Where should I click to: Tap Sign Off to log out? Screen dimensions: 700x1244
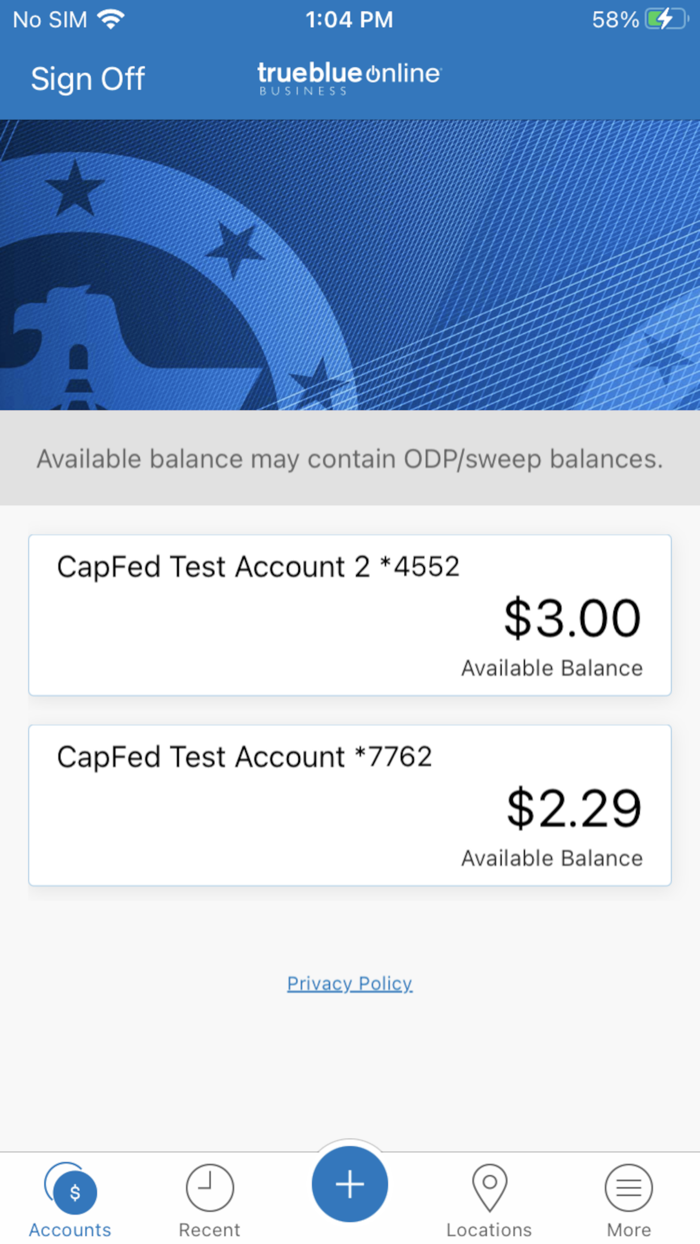tap(87, 78)
